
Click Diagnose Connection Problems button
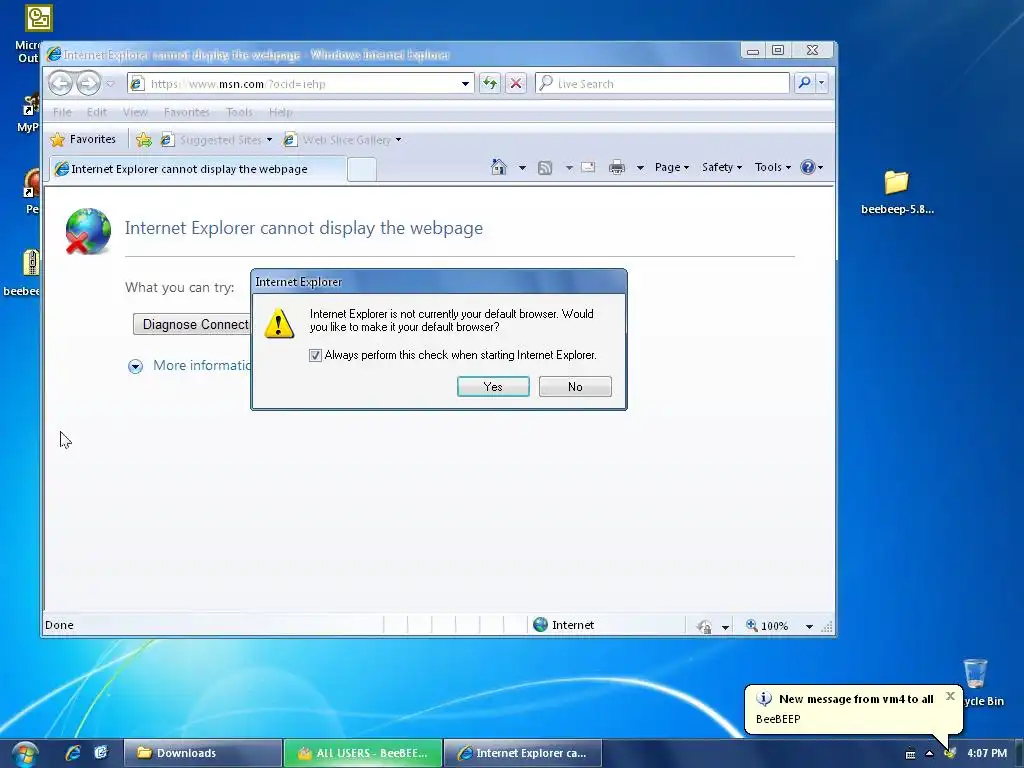click(192, 325)
